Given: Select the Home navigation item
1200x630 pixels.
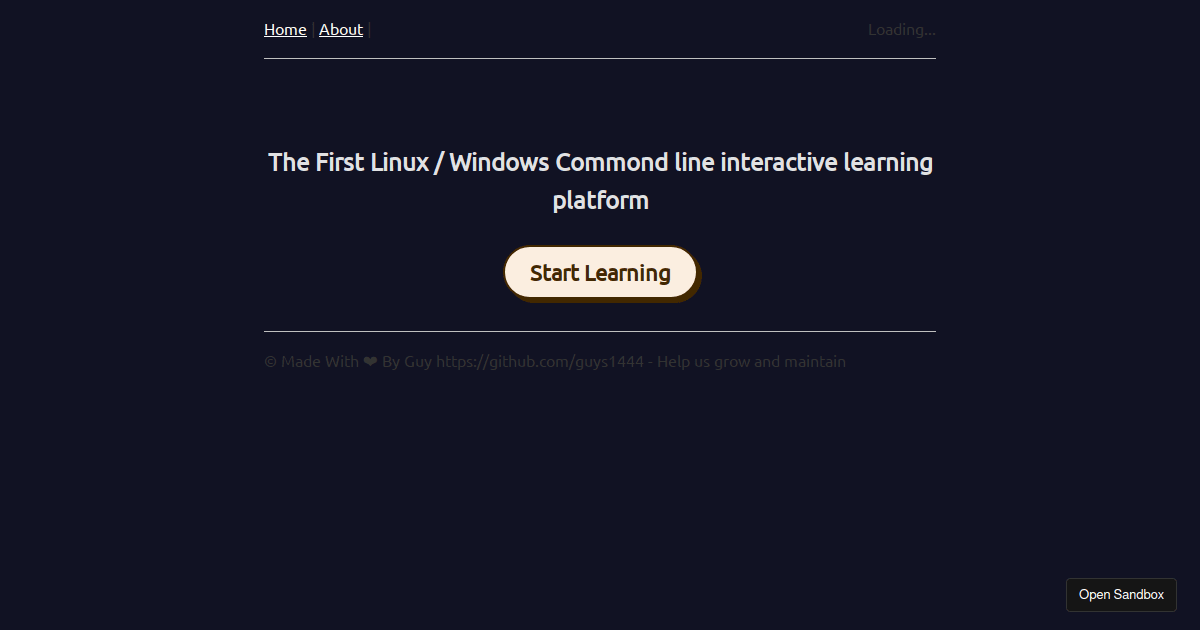Looking at the screenshot, I should click(285, 29).
